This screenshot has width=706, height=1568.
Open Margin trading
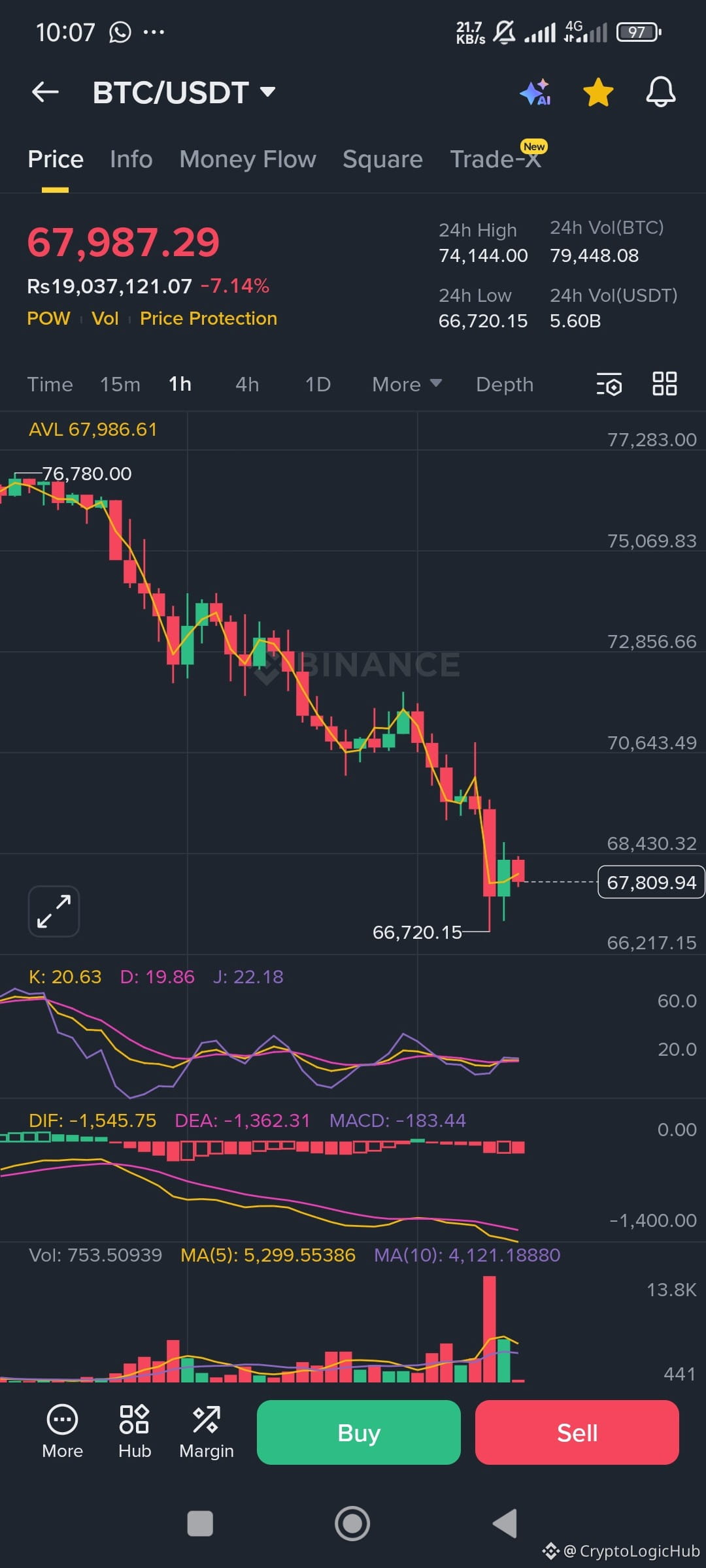pos(207,1432)
